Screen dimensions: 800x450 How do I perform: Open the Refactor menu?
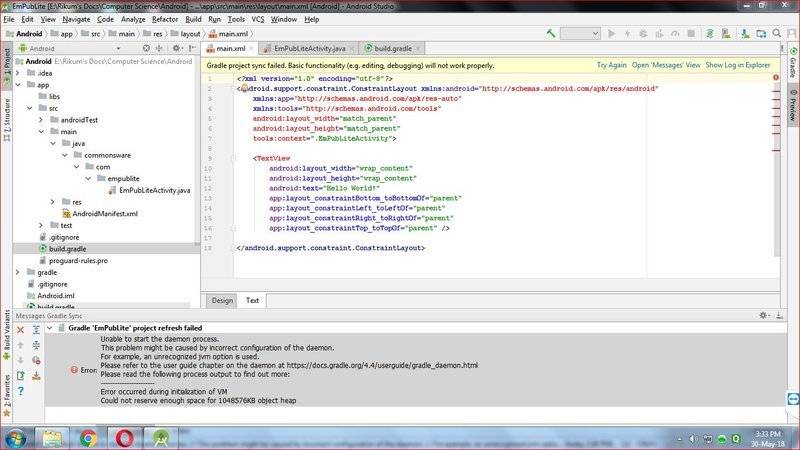point(165,19)
